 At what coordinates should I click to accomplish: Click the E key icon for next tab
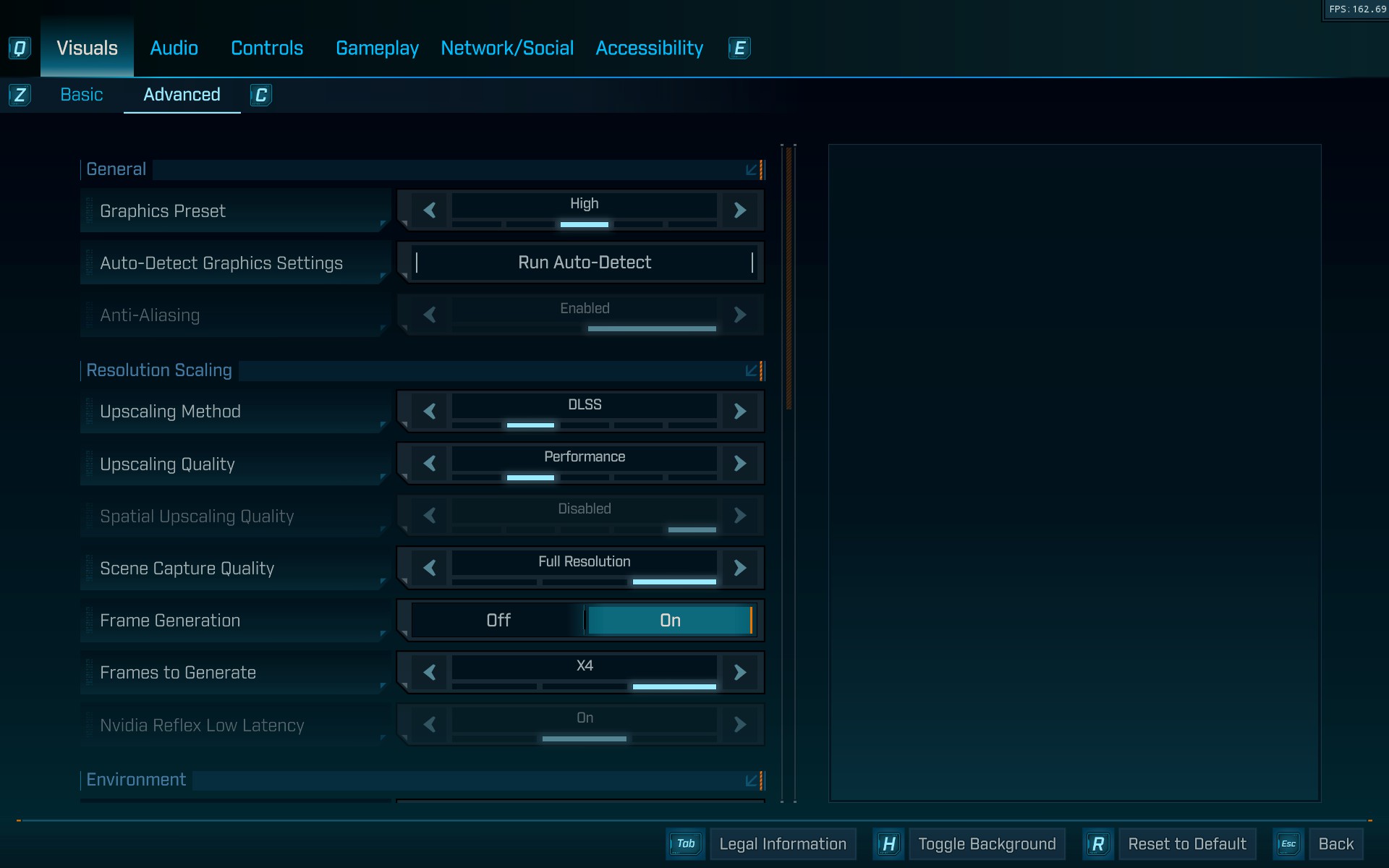click(739, 48)
